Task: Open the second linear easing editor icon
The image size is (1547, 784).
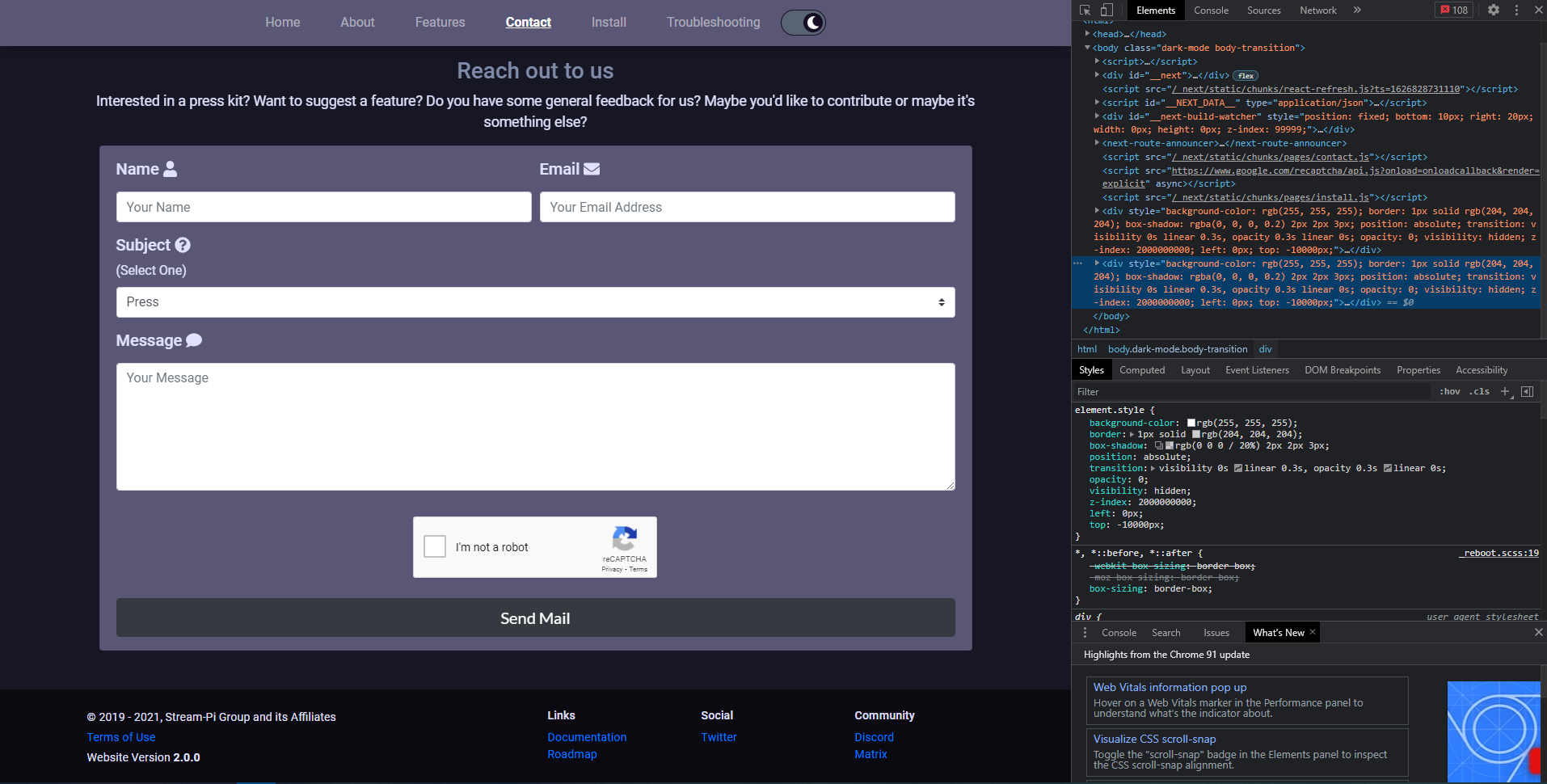Action: point(1388,469)
